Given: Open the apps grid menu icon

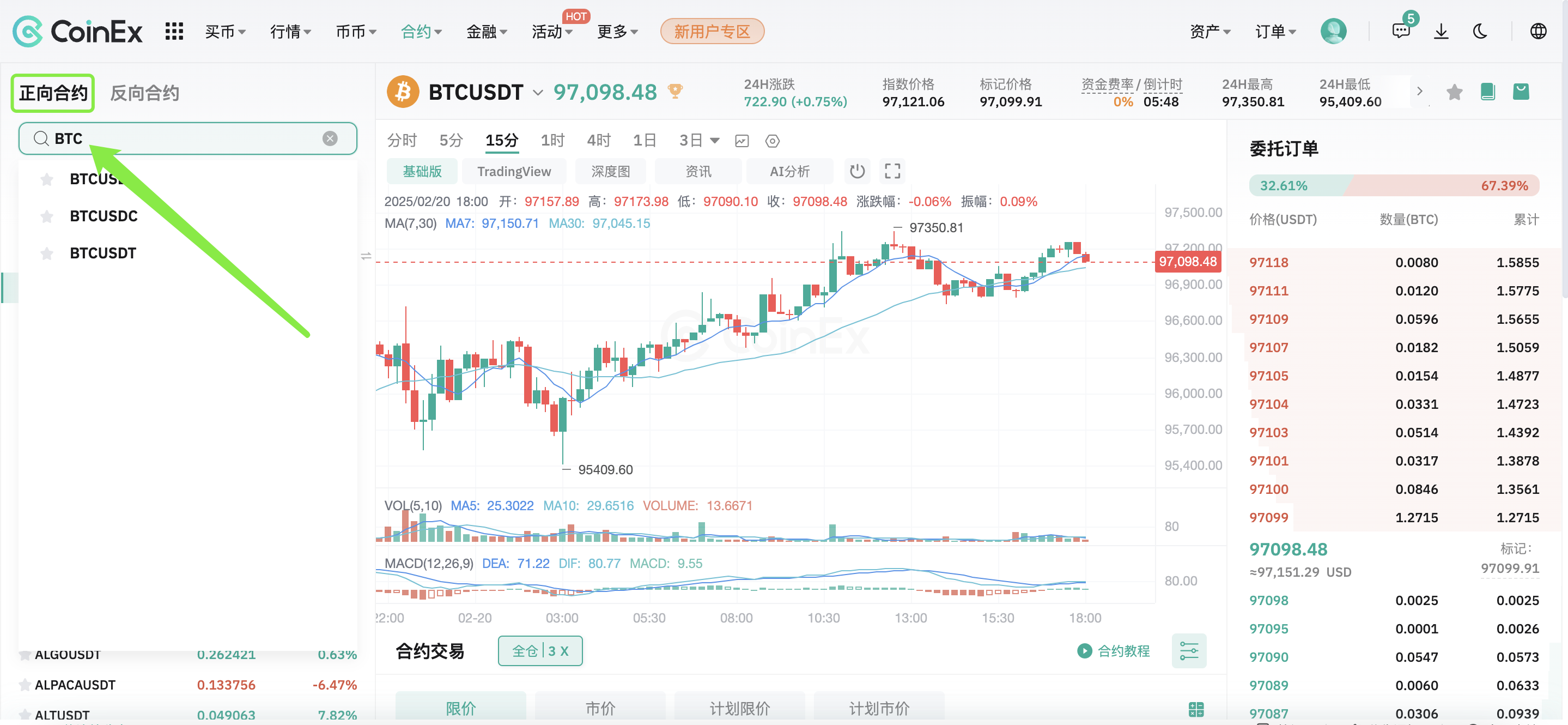Looking at the screenshot, I should pyautogui.click(x=174, y=31).
